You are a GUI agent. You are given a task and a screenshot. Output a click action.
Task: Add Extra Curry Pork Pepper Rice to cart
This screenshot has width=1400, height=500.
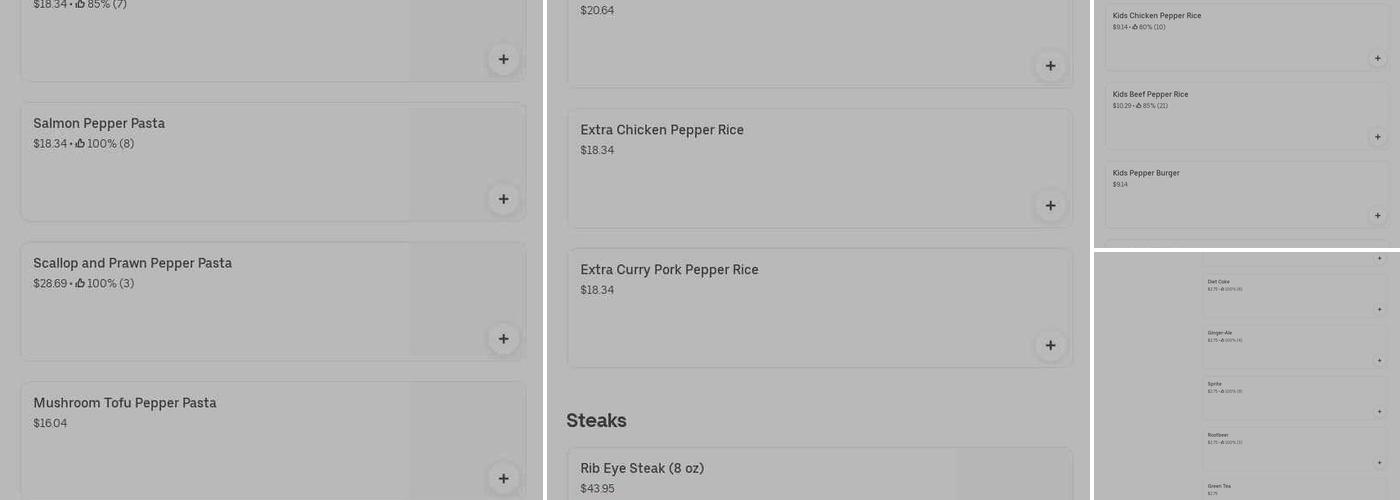(1050, 346)
